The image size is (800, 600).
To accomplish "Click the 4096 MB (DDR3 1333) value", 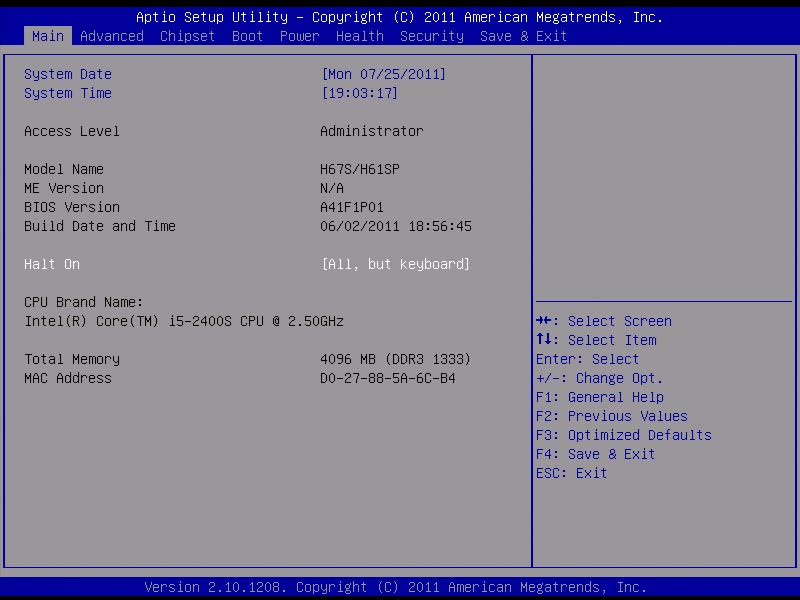I will coord(395,359).
